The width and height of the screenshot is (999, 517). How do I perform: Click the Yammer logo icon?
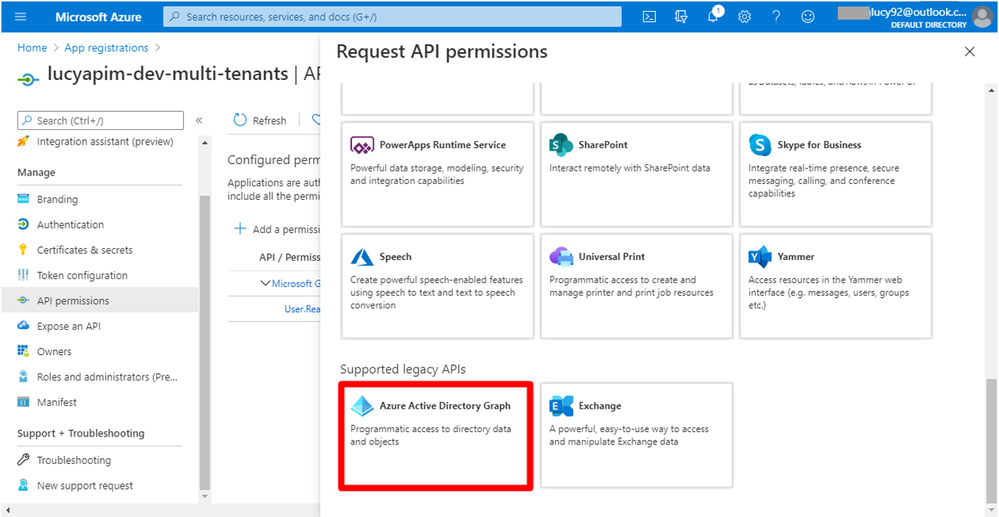pos(759,257)
